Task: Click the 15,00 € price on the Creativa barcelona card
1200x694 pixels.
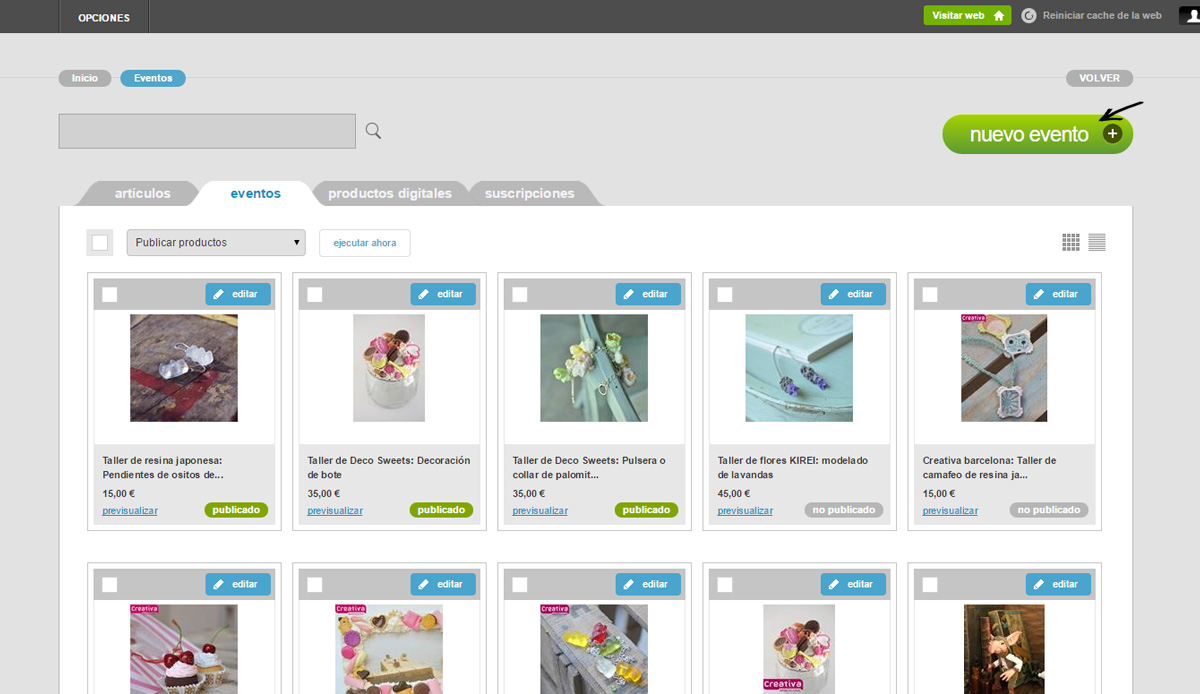Action: click(938, 493)
